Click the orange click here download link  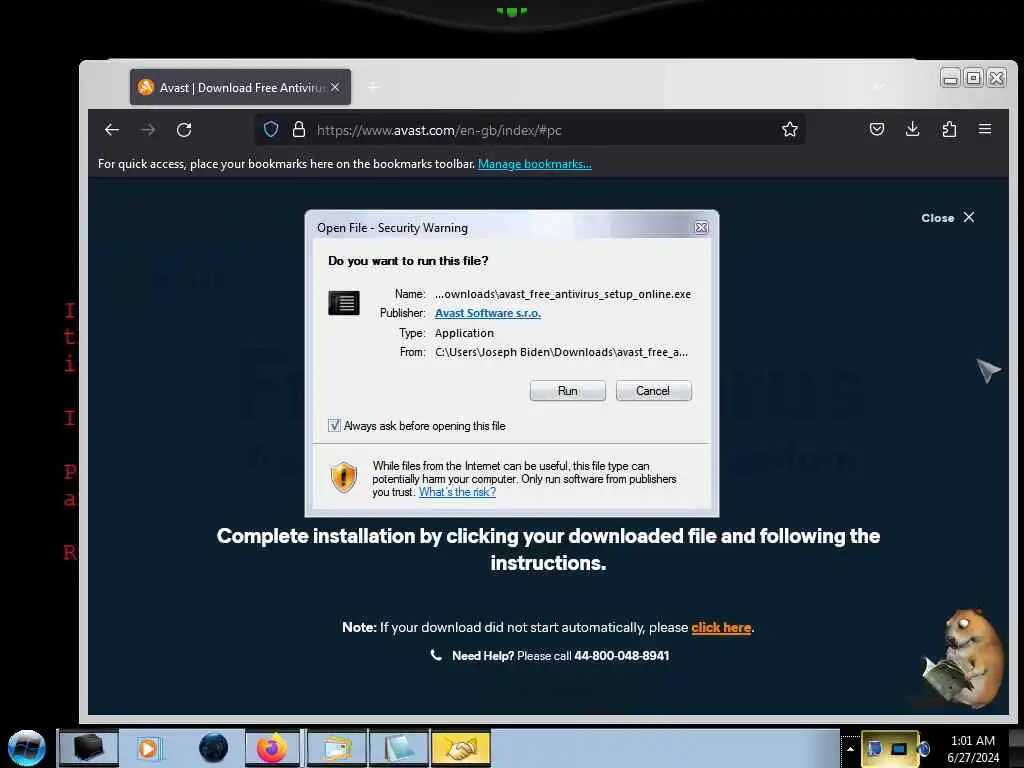coord(721,628)
